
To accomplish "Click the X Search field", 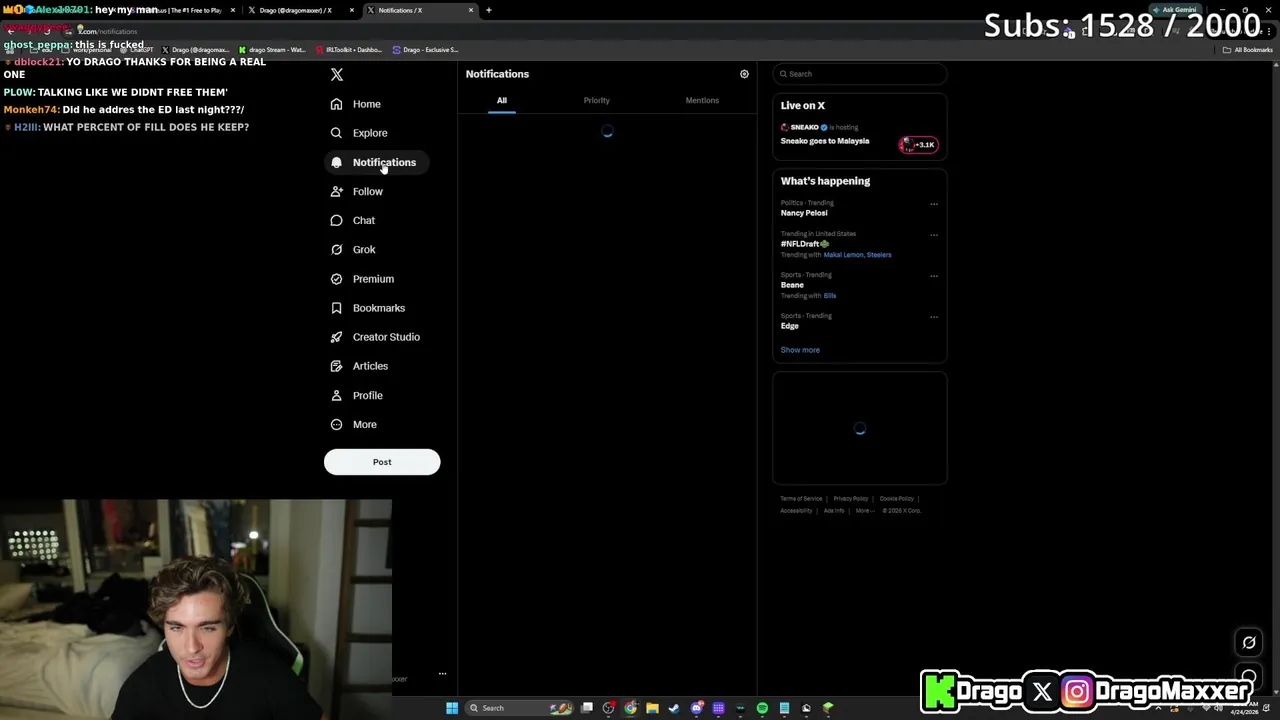I will (x=860, y=74).
